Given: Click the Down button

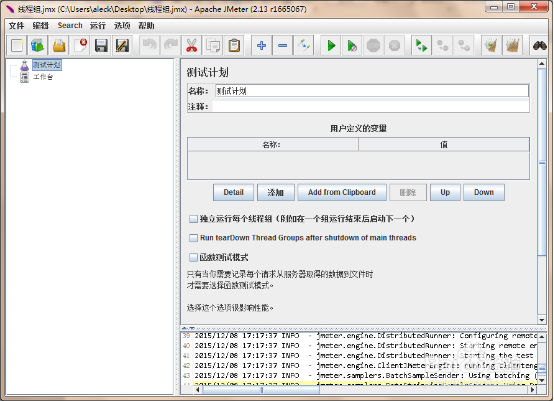Looking at the screenshot, I should [484, 192].
